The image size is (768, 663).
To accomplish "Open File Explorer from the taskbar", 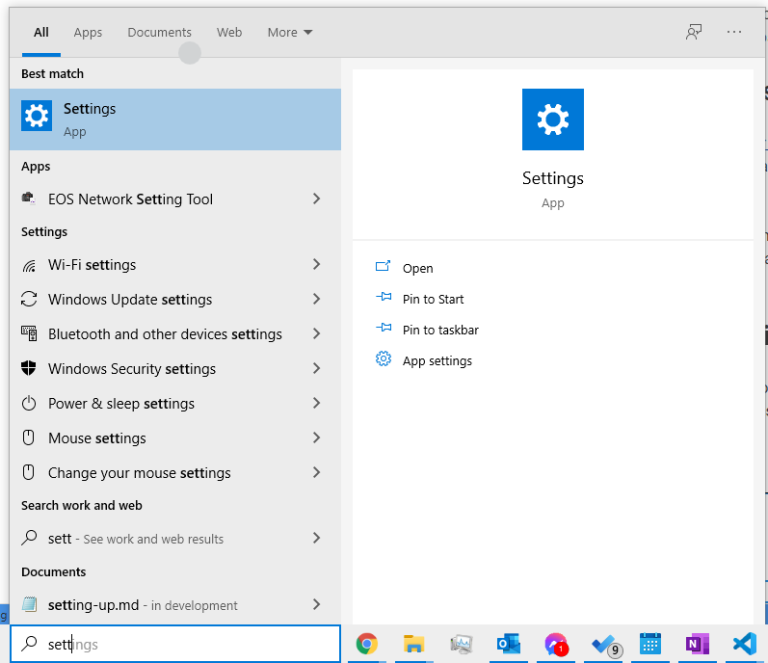I will tap(413, 643).
